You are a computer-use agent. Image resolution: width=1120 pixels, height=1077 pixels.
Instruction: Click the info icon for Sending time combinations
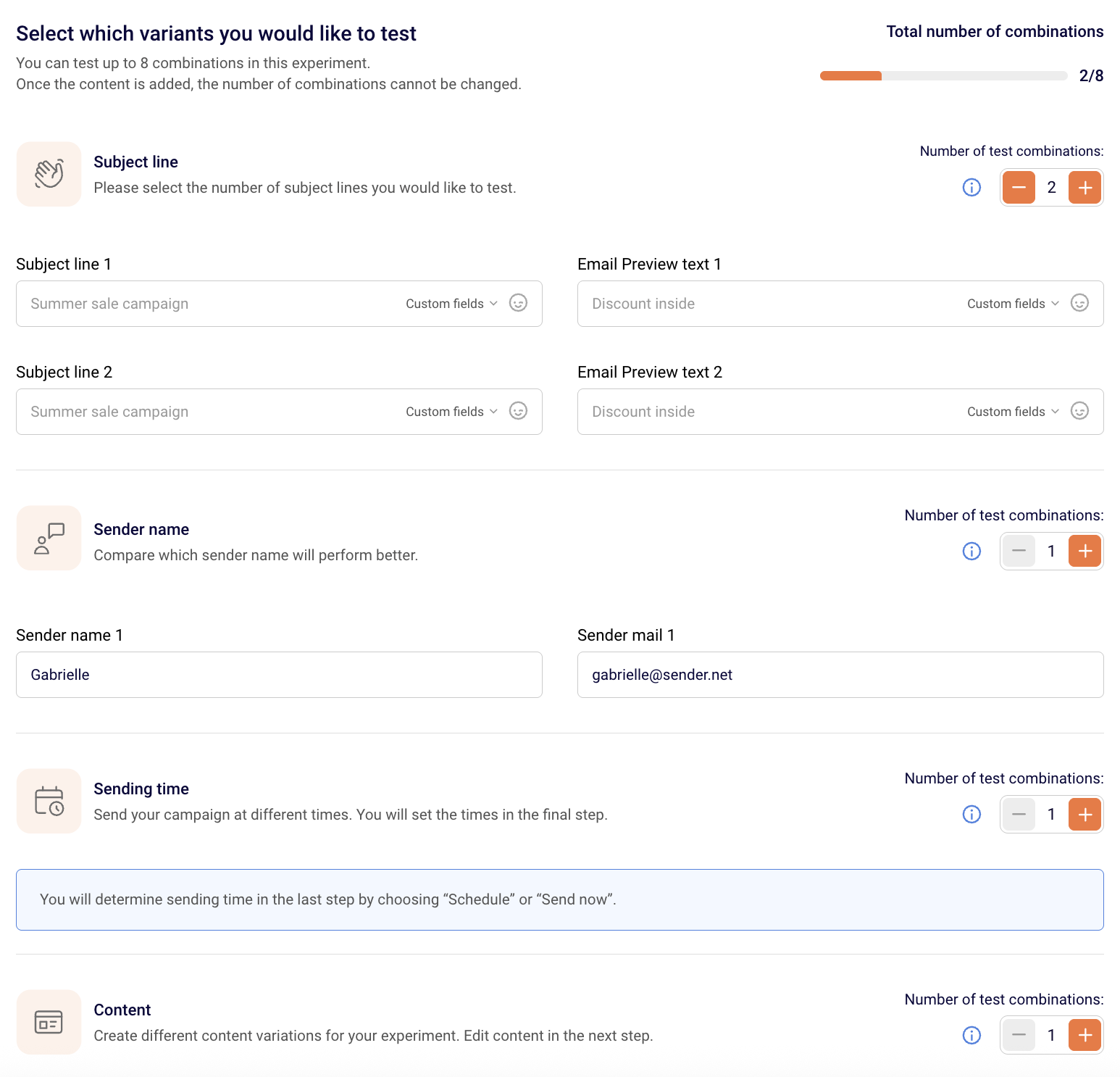tap(971, 815)
